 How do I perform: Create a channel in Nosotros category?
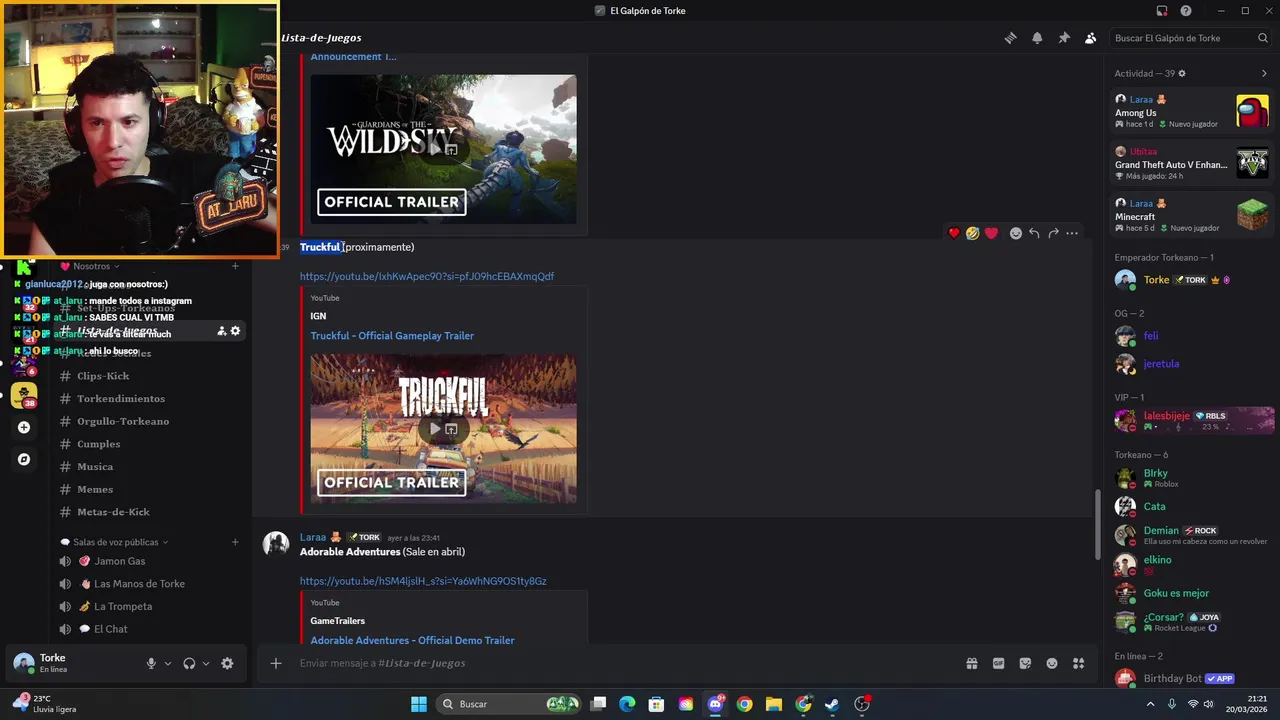[235, 266]
